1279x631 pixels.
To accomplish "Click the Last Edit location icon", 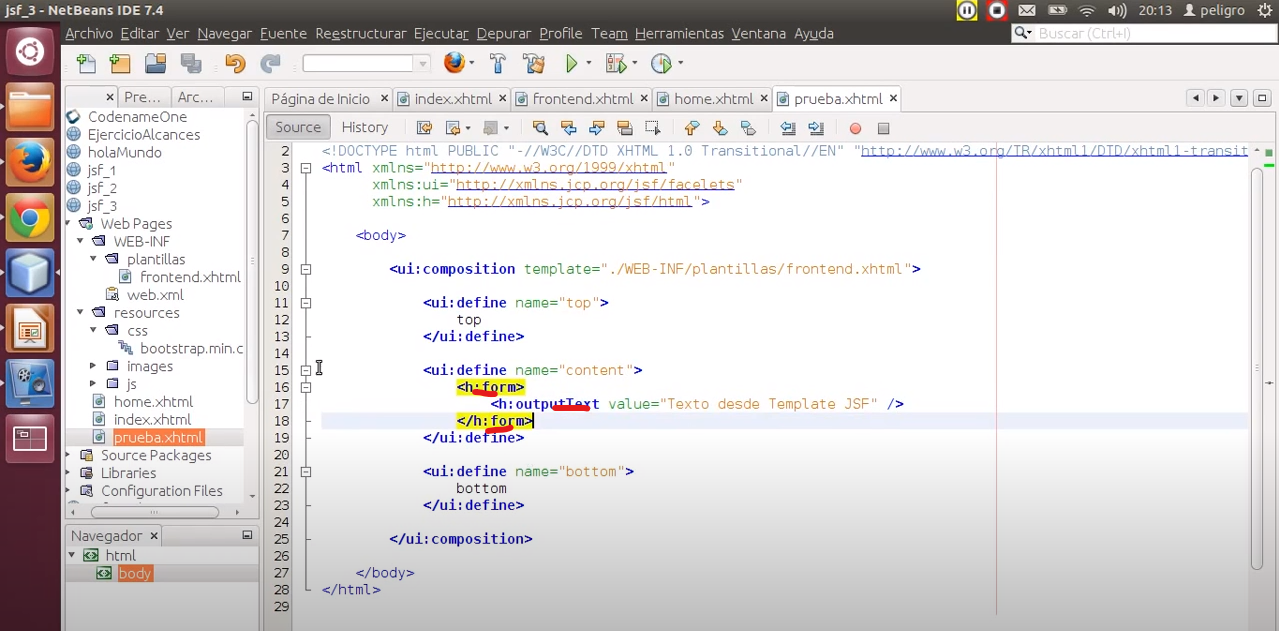I will point(424,128).
